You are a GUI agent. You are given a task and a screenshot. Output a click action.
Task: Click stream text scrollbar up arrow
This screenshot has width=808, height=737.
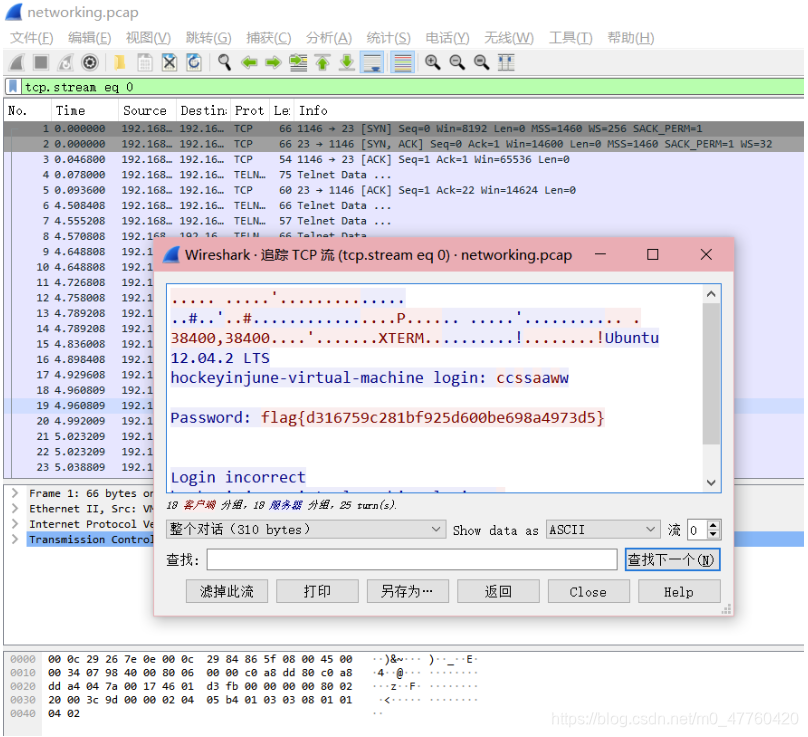711,294
